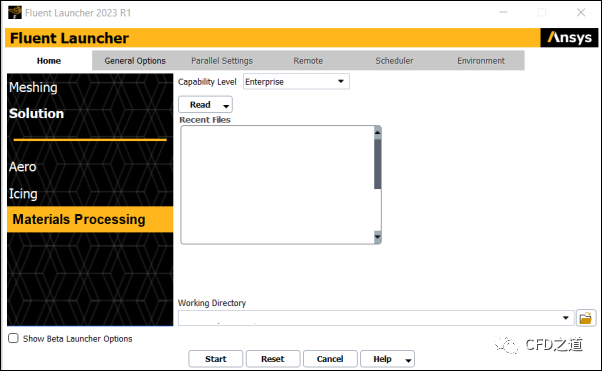Image resolution: width=602 pixels, height=371 pixels.
Task: Click Recent Files scrollbar up arrow
Action: point(377,132)
